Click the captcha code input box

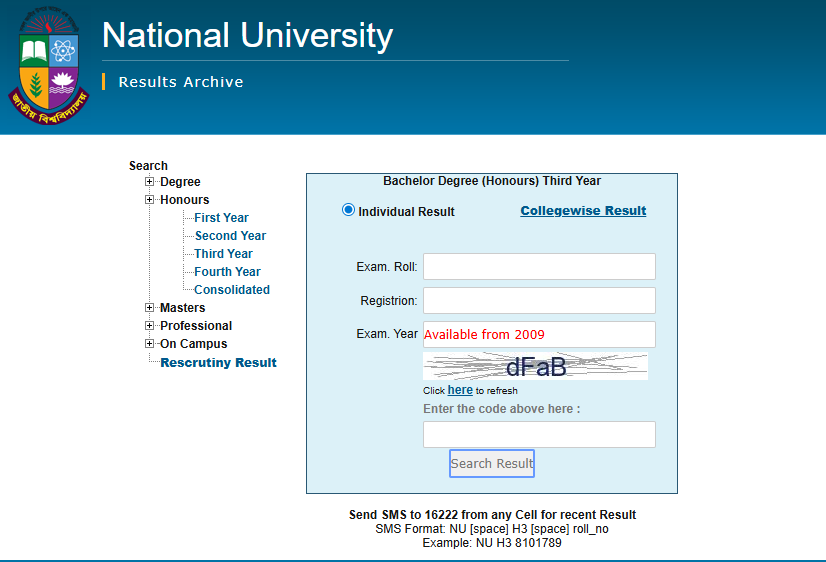(x=539, y=434)
